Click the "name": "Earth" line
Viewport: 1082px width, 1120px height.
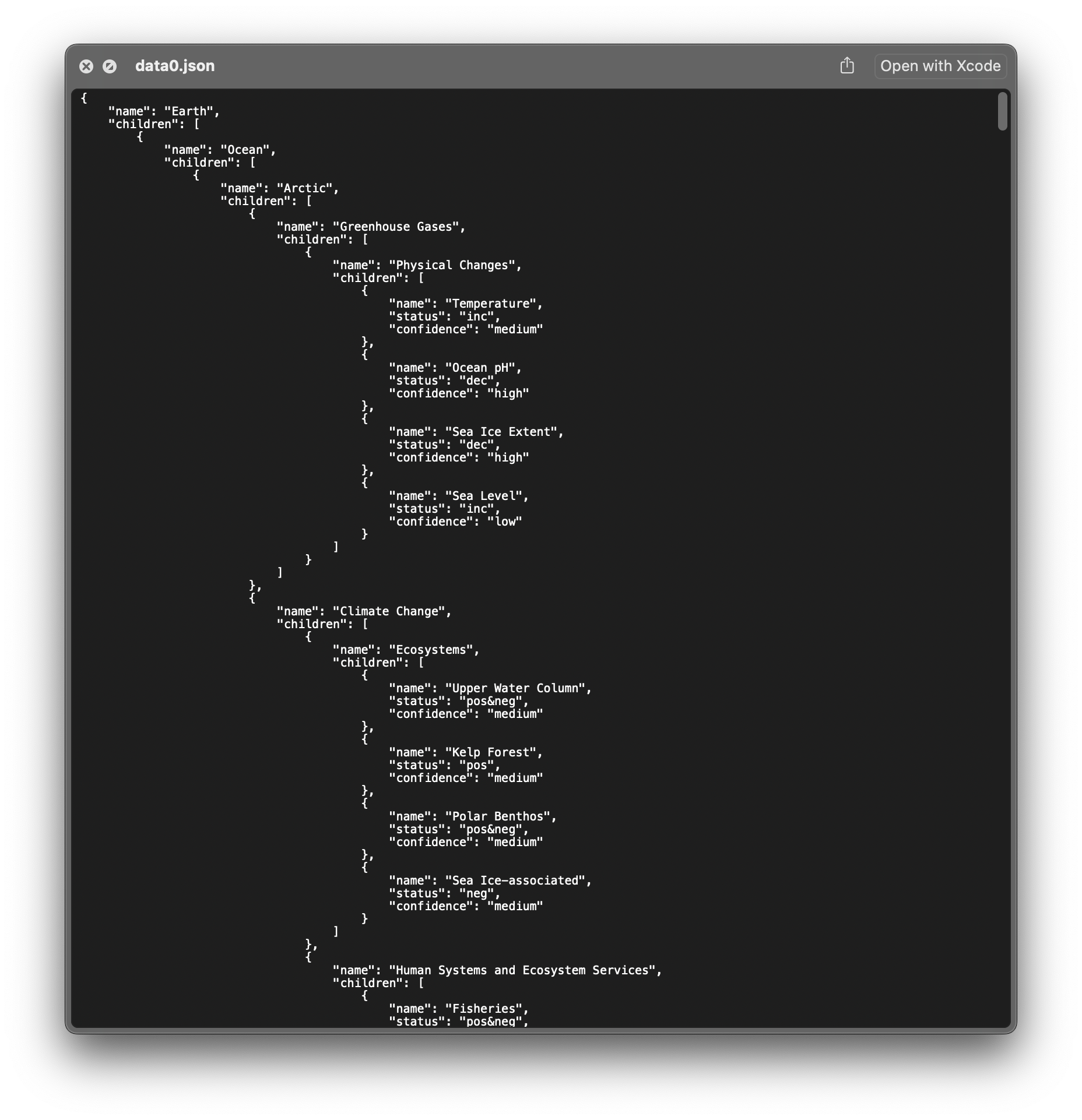click(164, 111)
